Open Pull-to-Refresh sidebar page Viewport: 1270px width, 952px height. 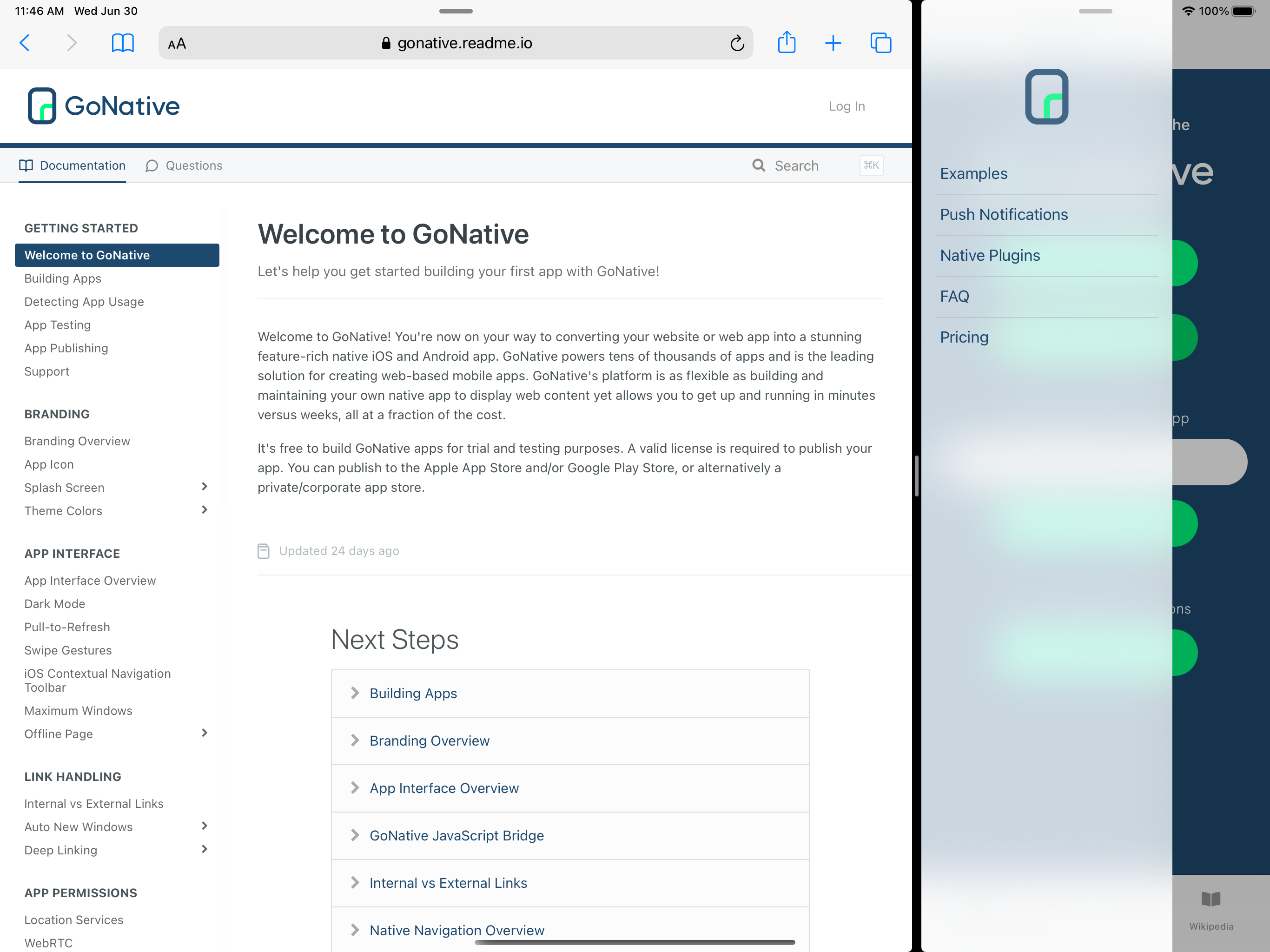coord(67,627)
